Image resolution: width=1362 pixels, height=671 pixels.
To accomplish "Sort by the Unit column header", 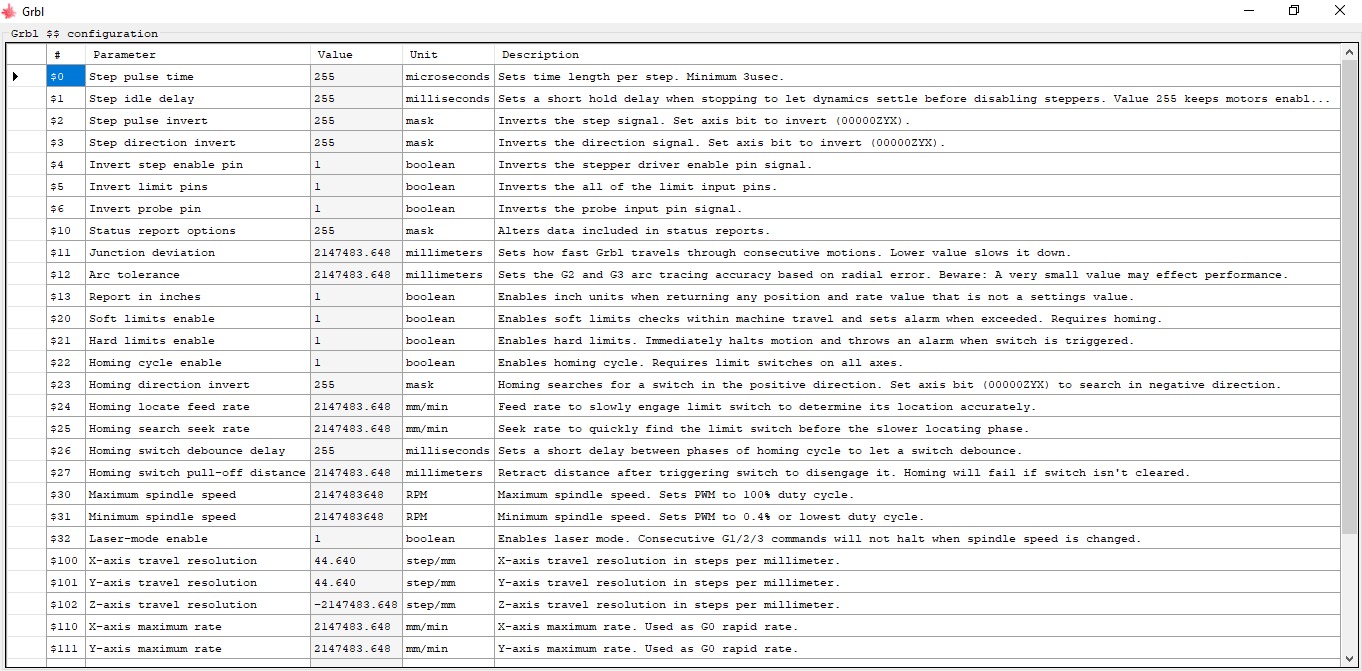I will (x=448, y=54).
